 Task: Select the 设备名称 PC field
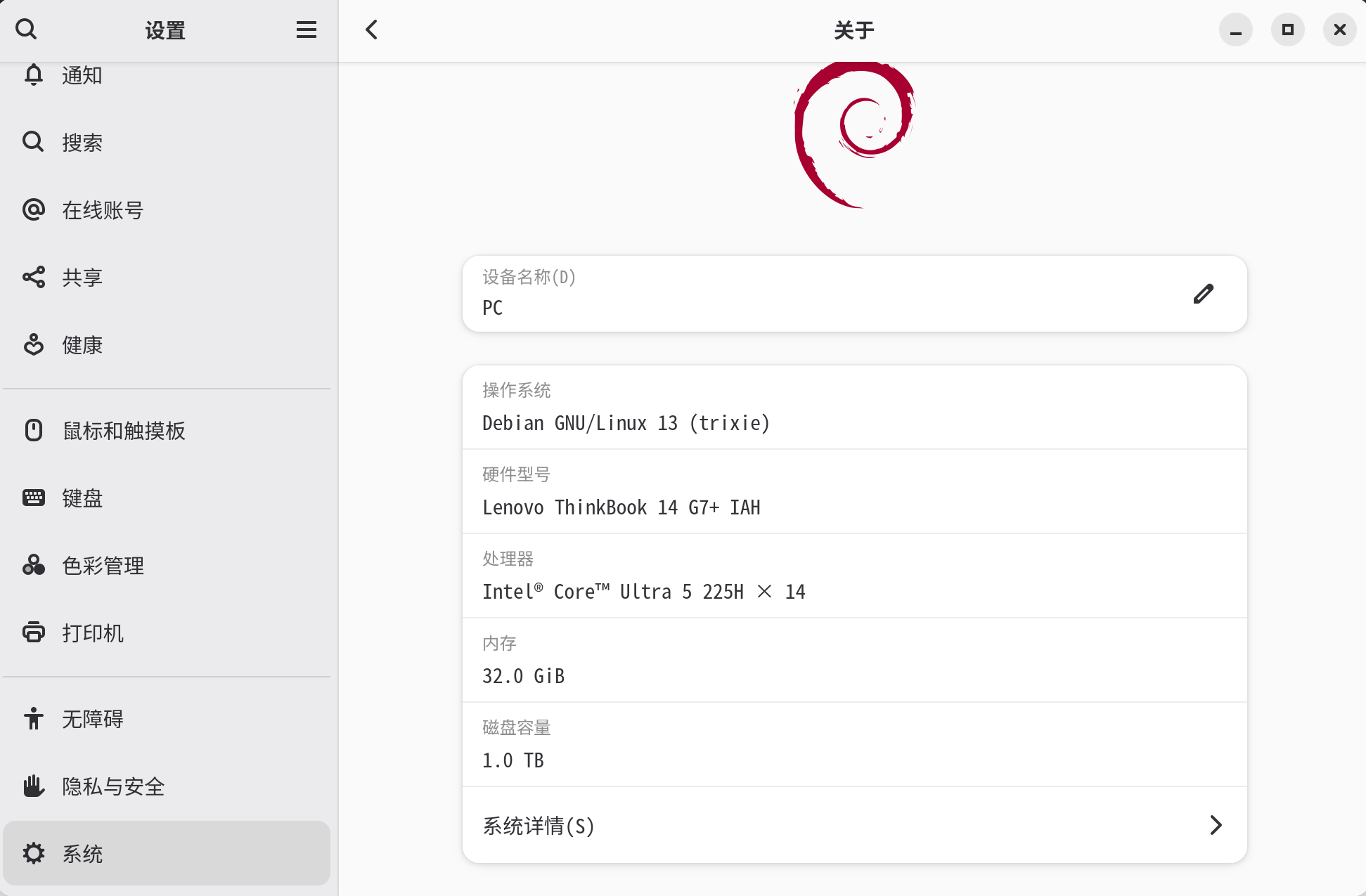coord(855,294)
